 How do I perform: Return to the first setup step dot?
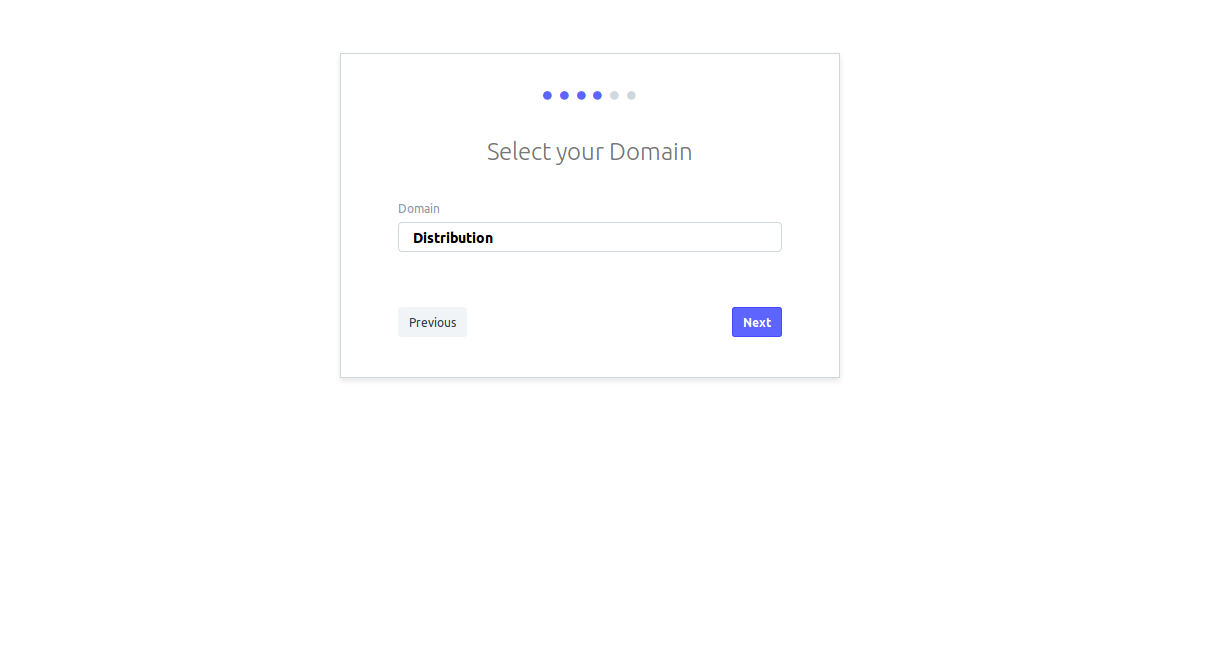(547, 96)
